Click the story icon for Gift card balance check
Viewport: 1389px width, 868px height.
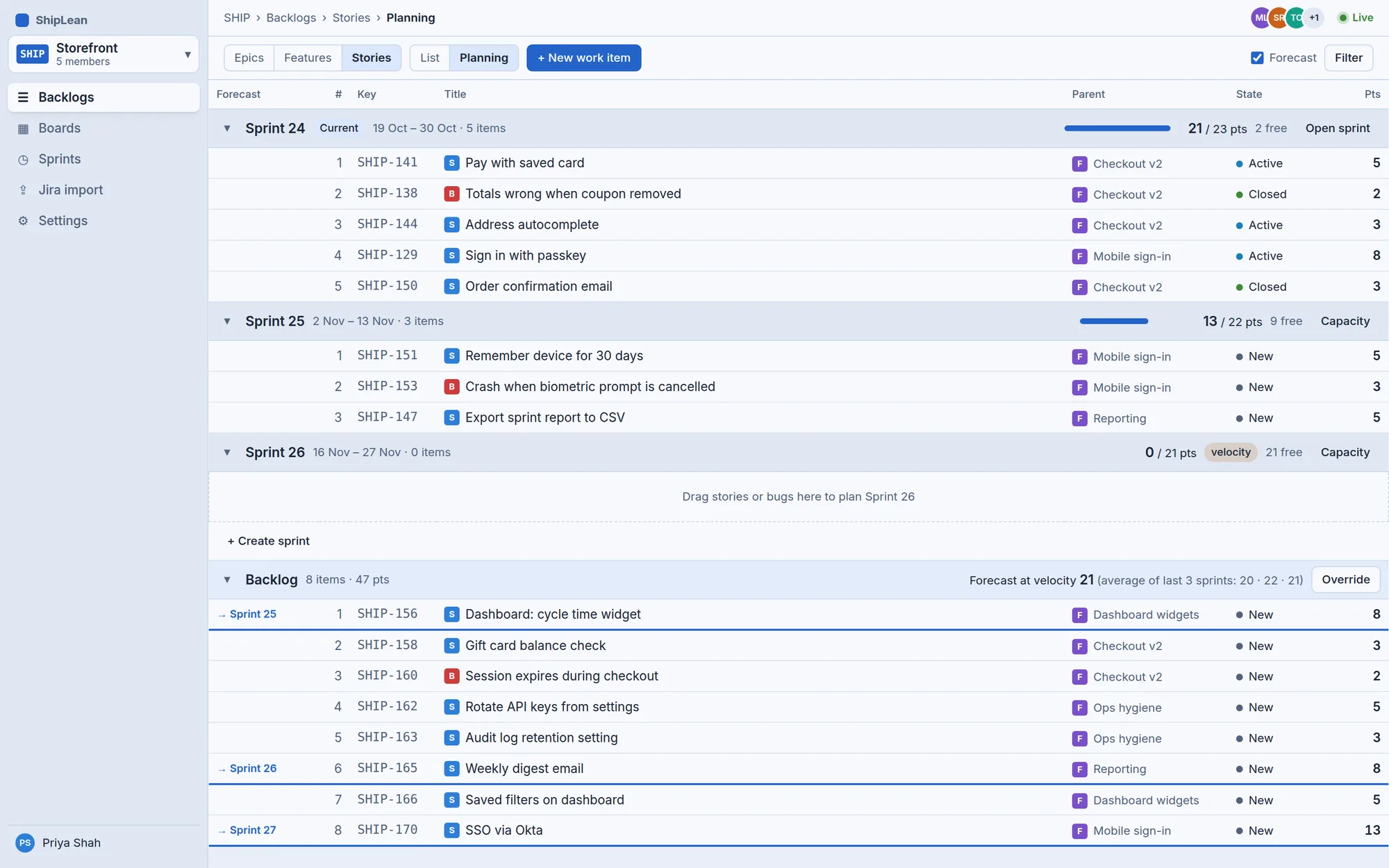[451, 646]
